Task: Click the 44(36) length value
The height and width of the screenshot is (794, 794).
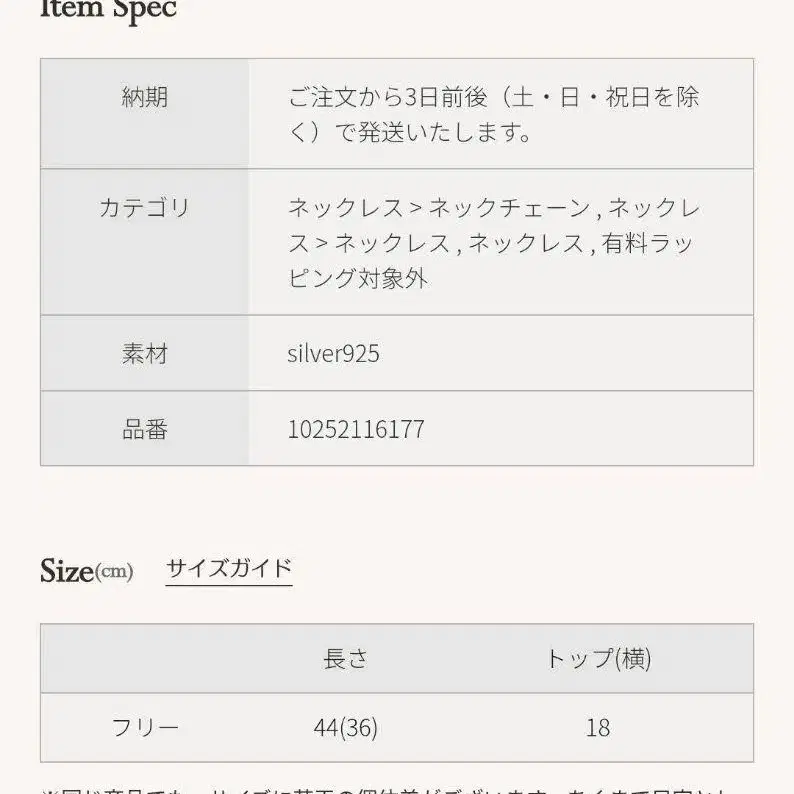Action: tap(345, 728)
